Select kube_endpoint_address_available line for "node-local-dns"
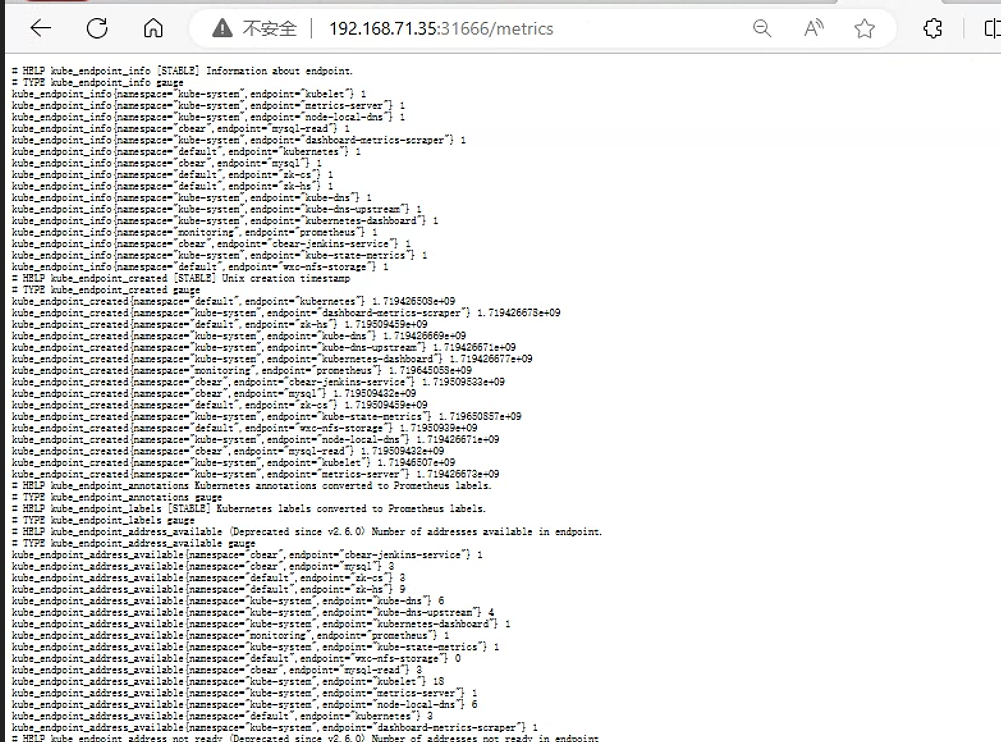 (x=245, y=703)
